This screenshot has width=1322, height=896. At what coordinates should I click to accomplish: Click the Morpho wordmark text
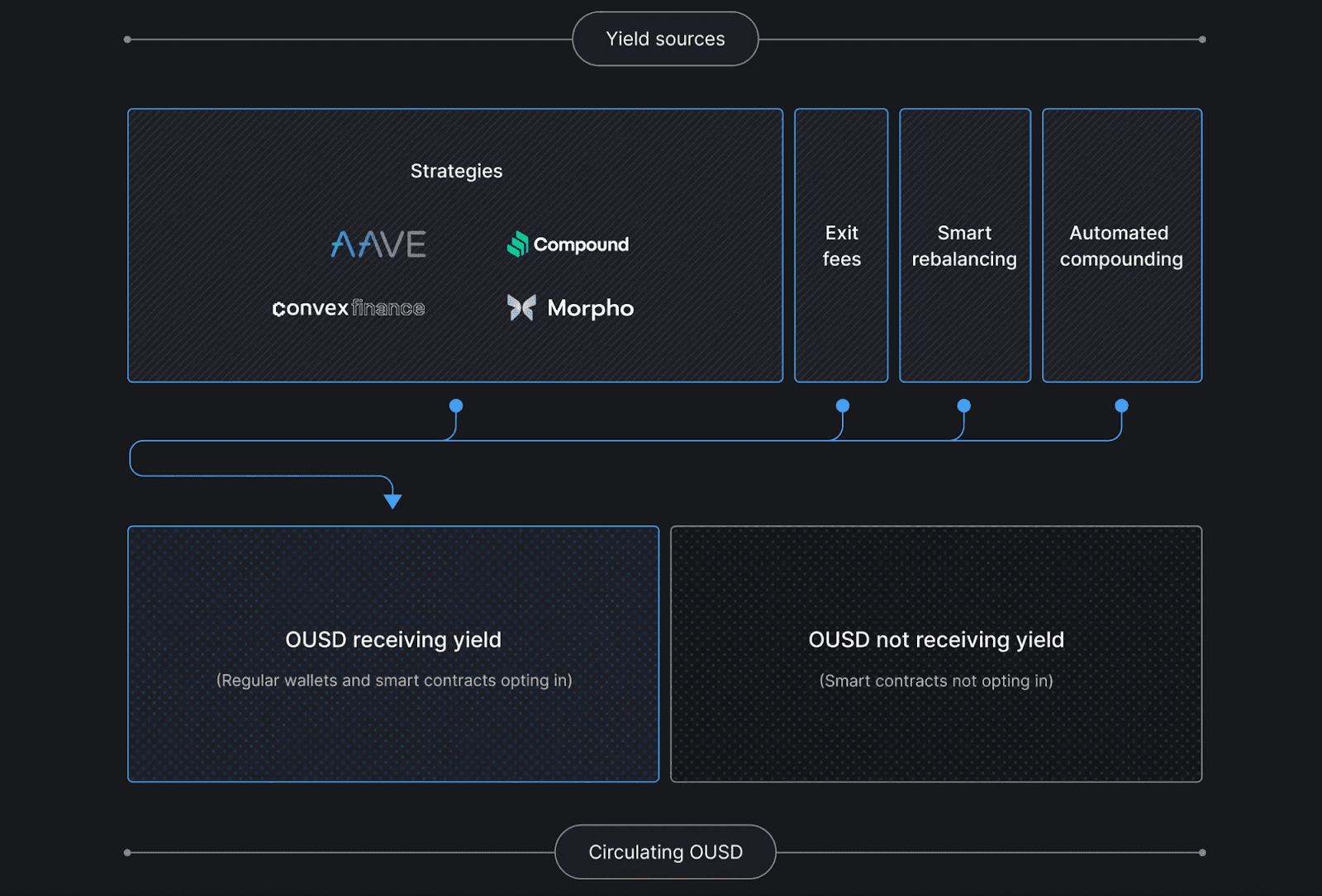(x=590, y=309)
